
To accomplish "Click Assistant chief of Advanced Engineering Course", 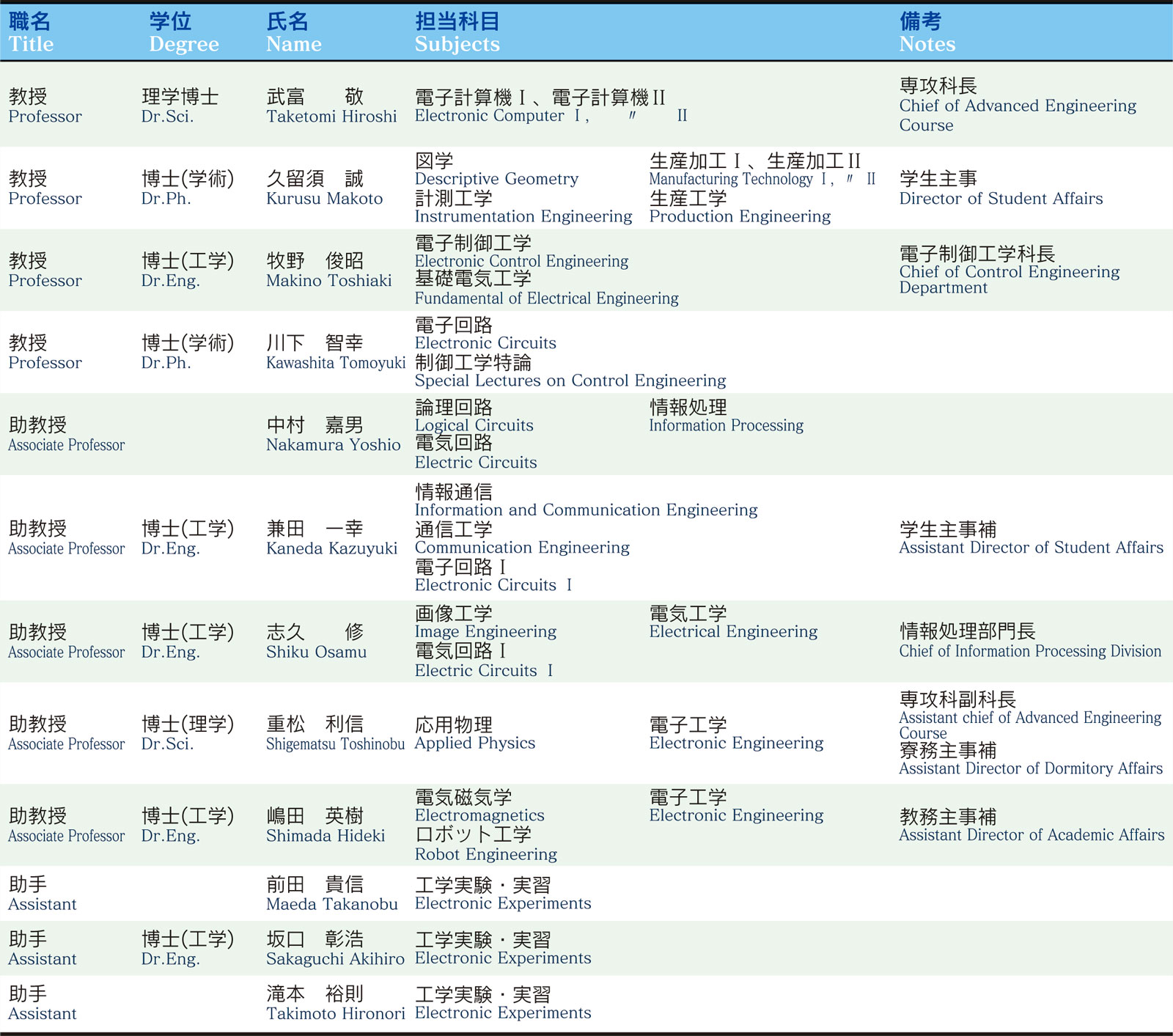I will pos(1030,725).
